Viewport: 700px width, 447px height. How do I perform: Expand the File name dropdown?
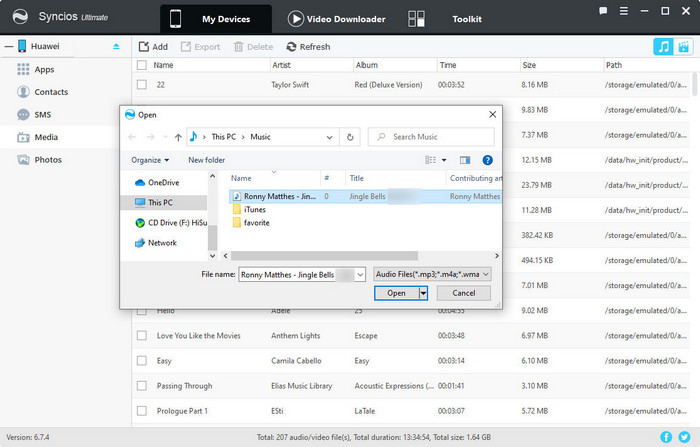coord(360,275)
